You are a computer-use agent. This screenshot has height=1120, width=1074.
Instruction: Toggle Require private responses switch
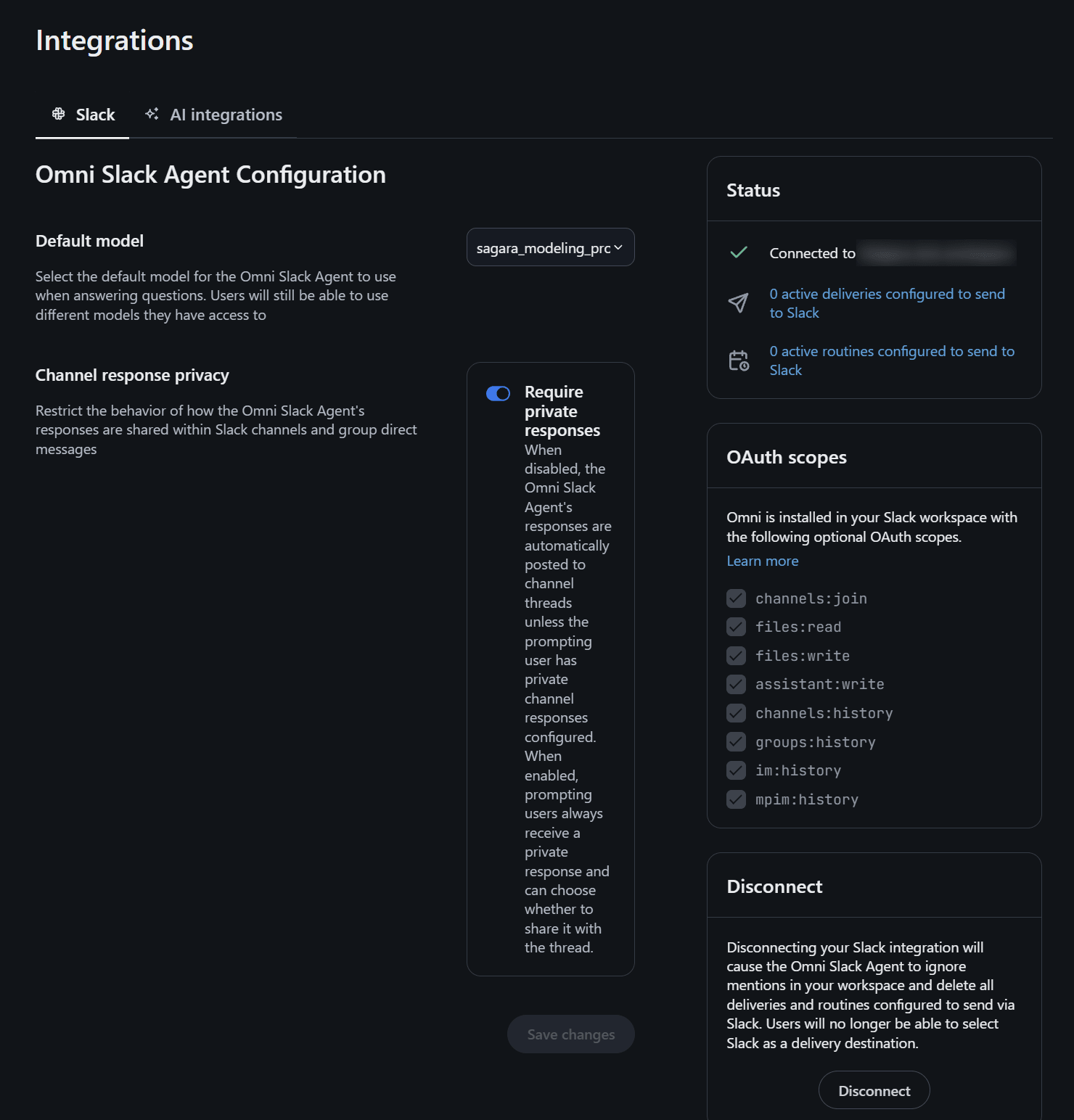[499, 393]
